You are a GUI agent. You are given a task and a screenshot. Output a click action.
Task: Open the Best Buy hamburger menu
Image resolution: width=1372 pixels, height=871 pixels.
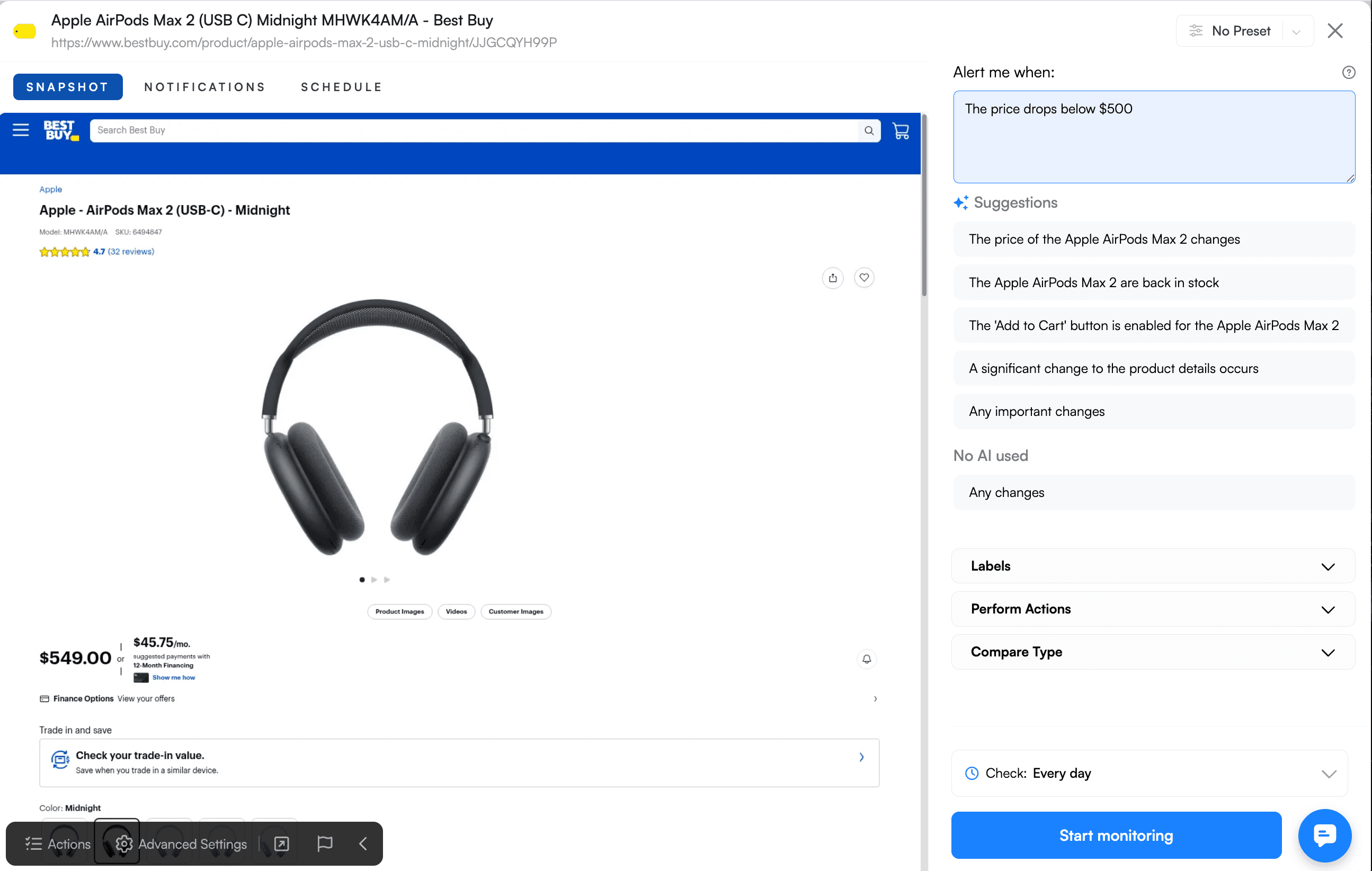coord(21,130)
